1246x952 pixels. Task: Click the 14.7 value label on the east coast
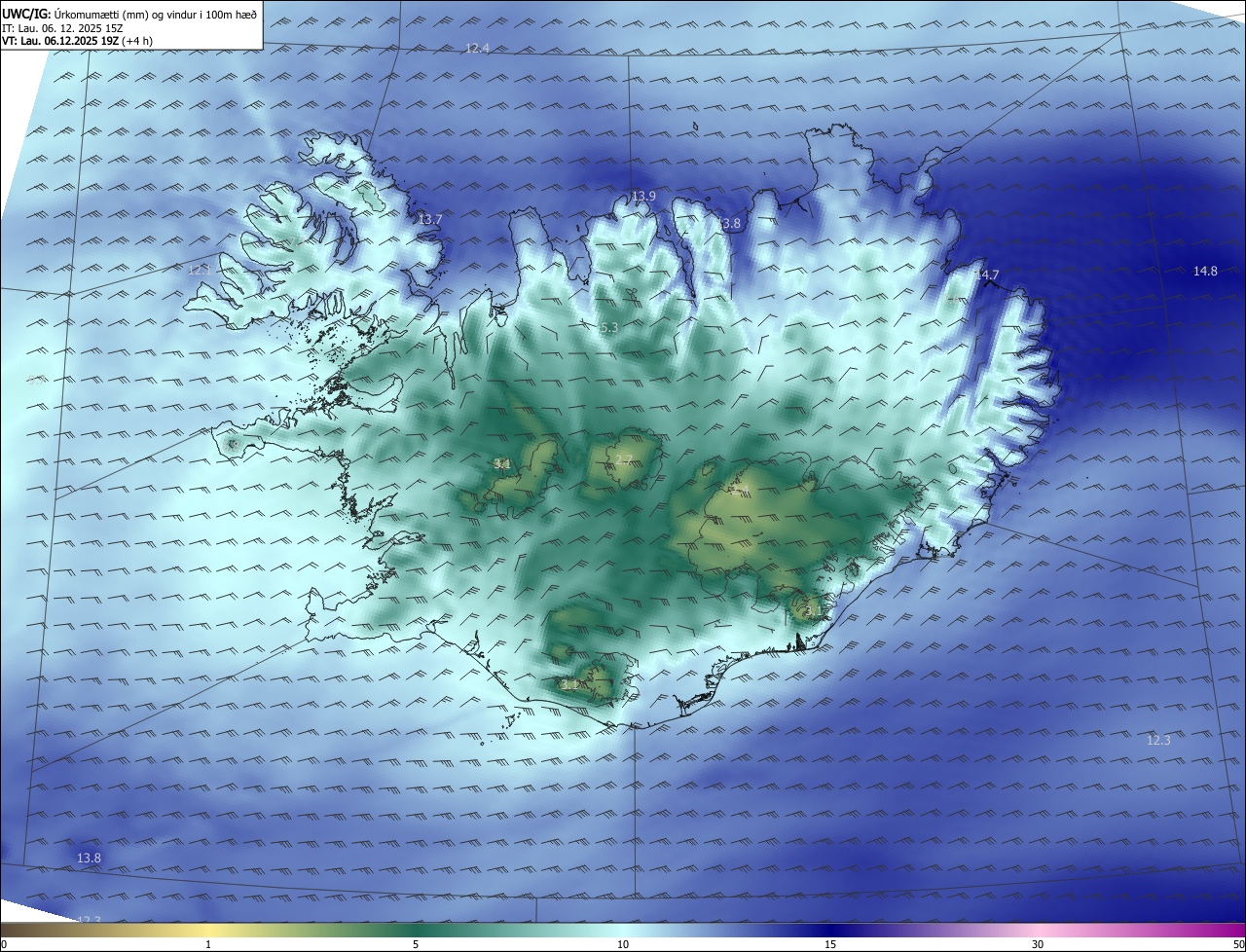pyautogui.click(x=987, y=275)
